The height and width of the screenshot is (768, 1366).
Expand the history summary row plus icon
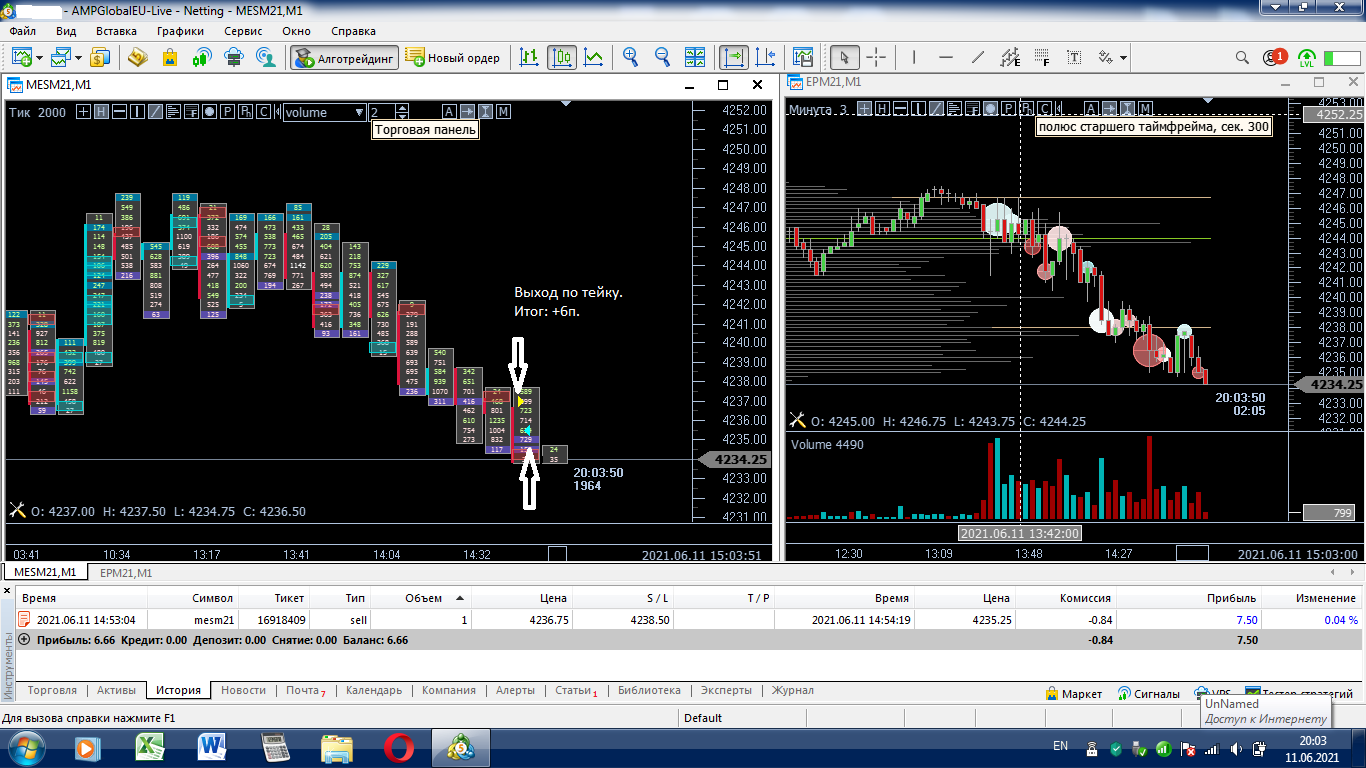[x=24, y=639]
